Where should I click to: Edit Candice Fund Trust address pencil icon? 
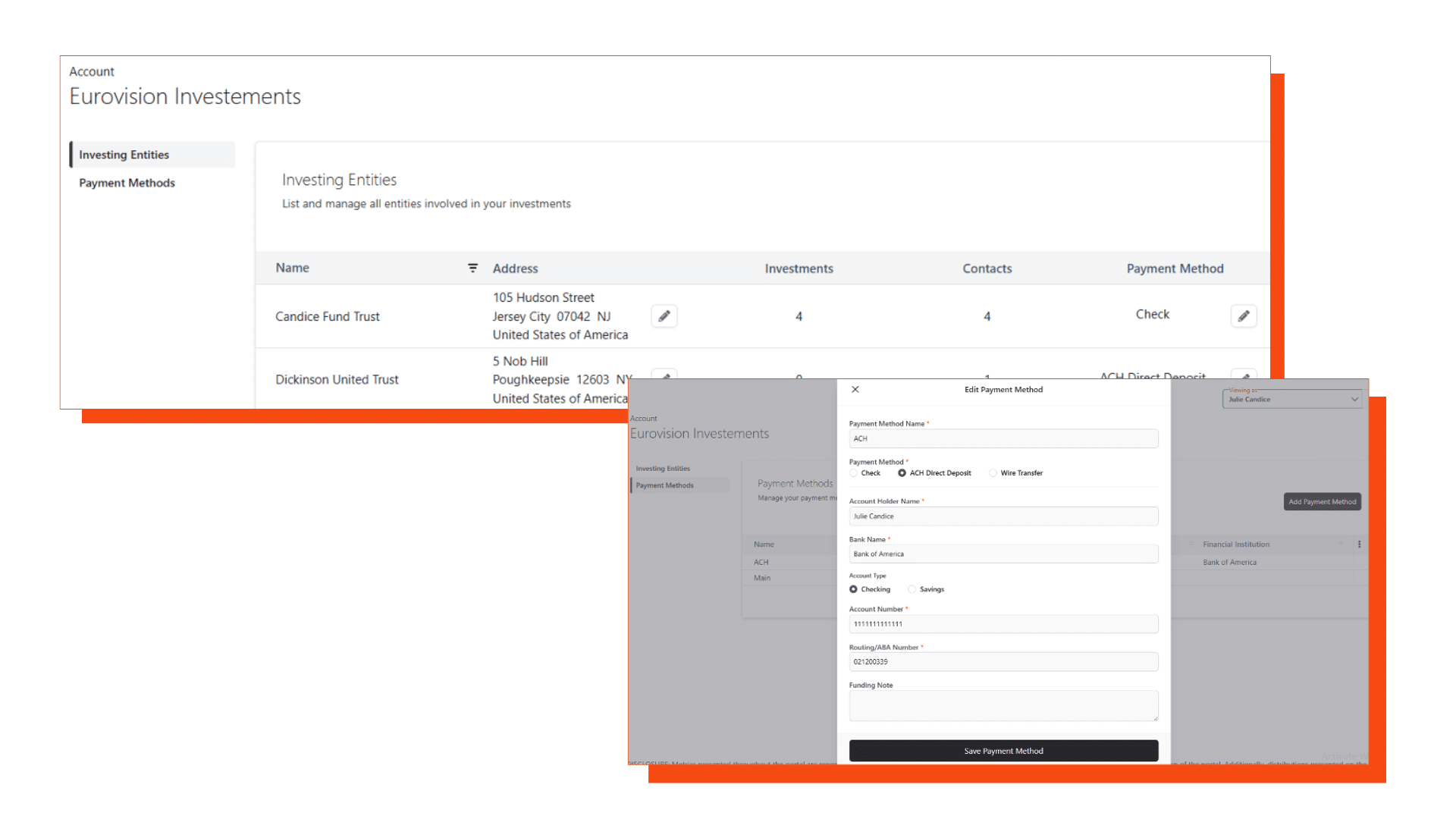click(664, 316)
